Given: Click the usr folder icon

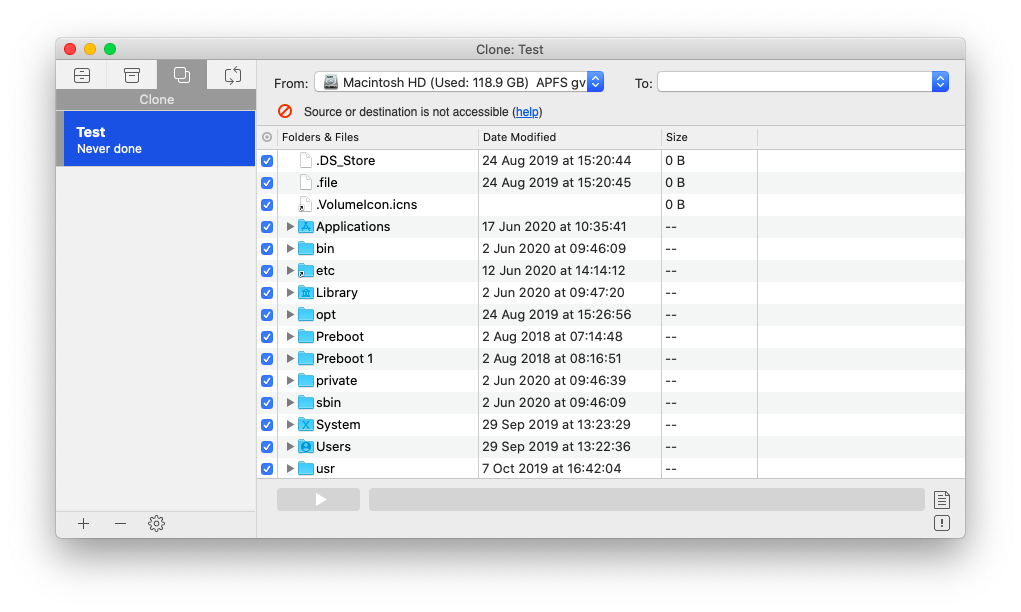Looking at the screenshot, I should click(306, 469).
